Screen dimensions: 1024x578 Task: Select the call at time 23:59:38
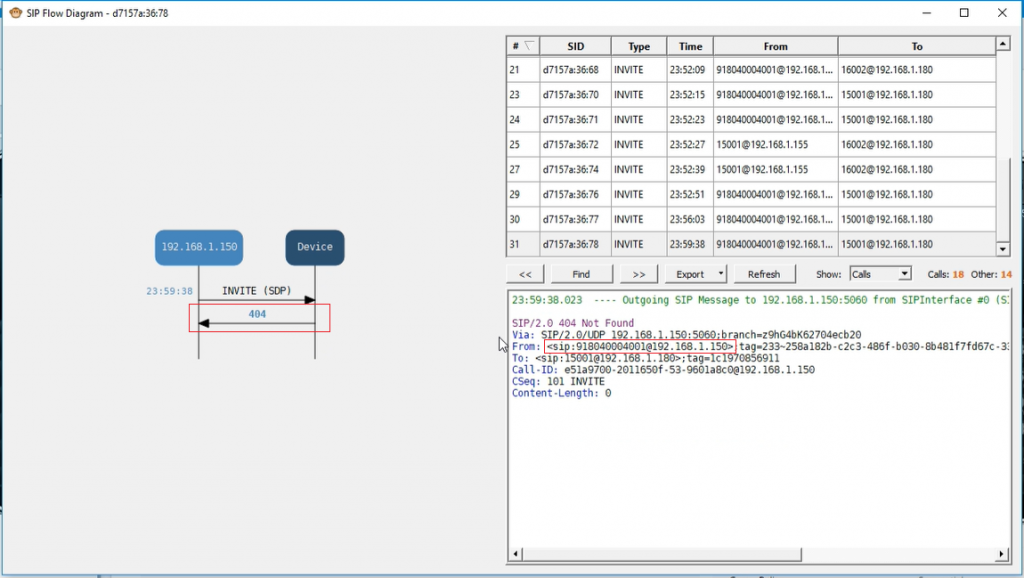(700, 244)
